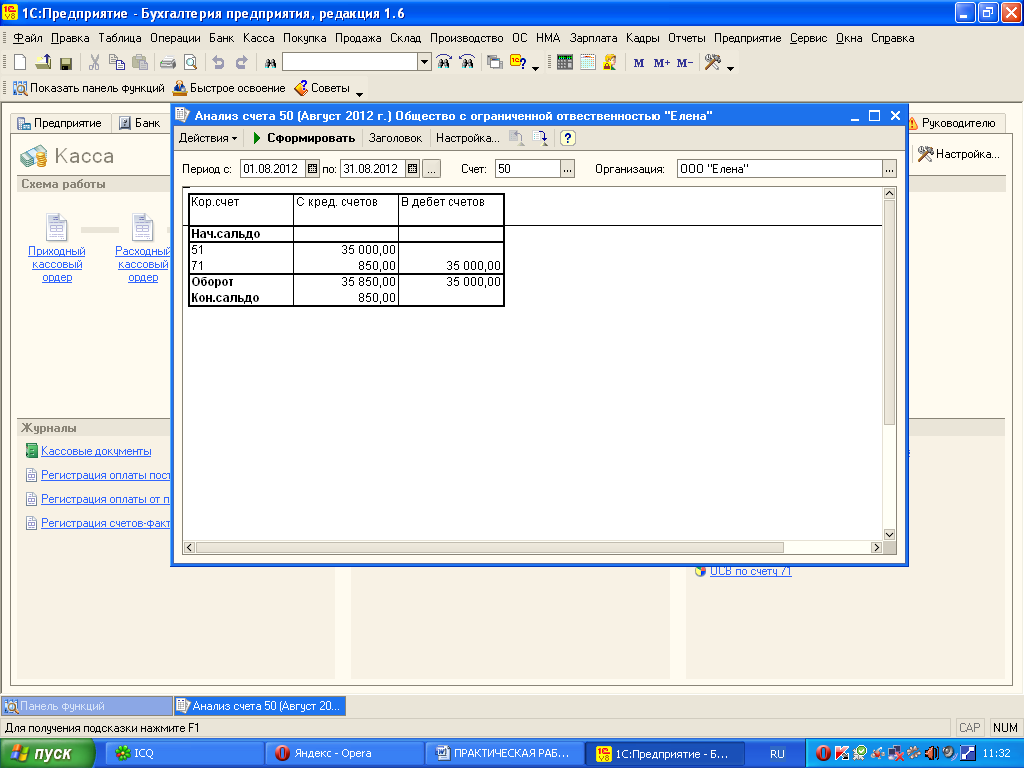Screen dimensions: 1024x768
Task: Click the M memory button
Action: pos(639,63)
